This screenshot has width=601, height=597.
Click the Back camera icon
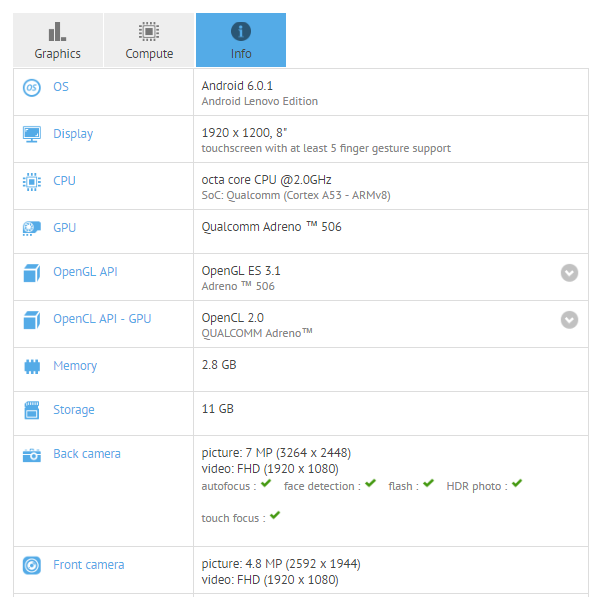[x=32, y=455]
